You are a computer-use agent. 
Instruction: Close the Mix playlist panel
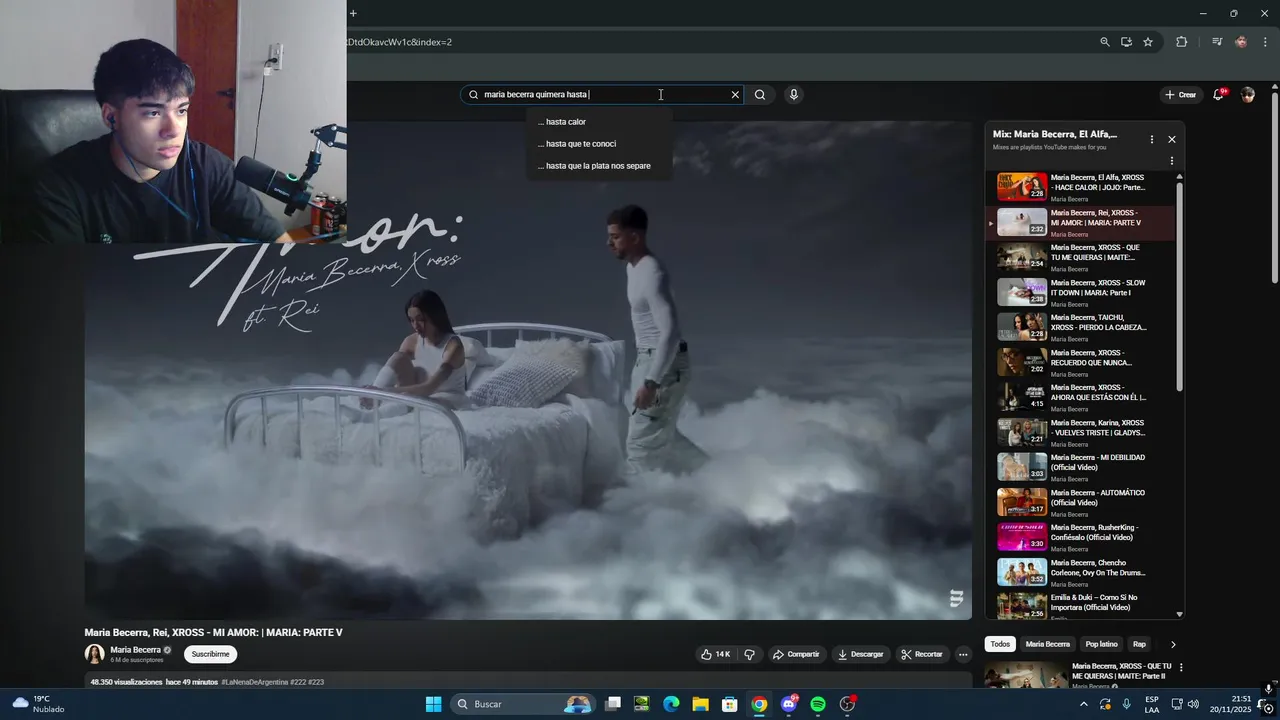coord(1172,140)
